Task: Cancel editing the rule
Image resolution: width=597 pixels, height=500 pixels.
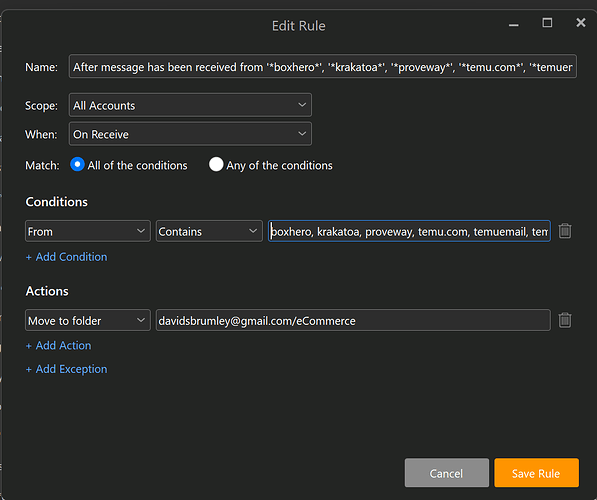Action: [446, 473]
